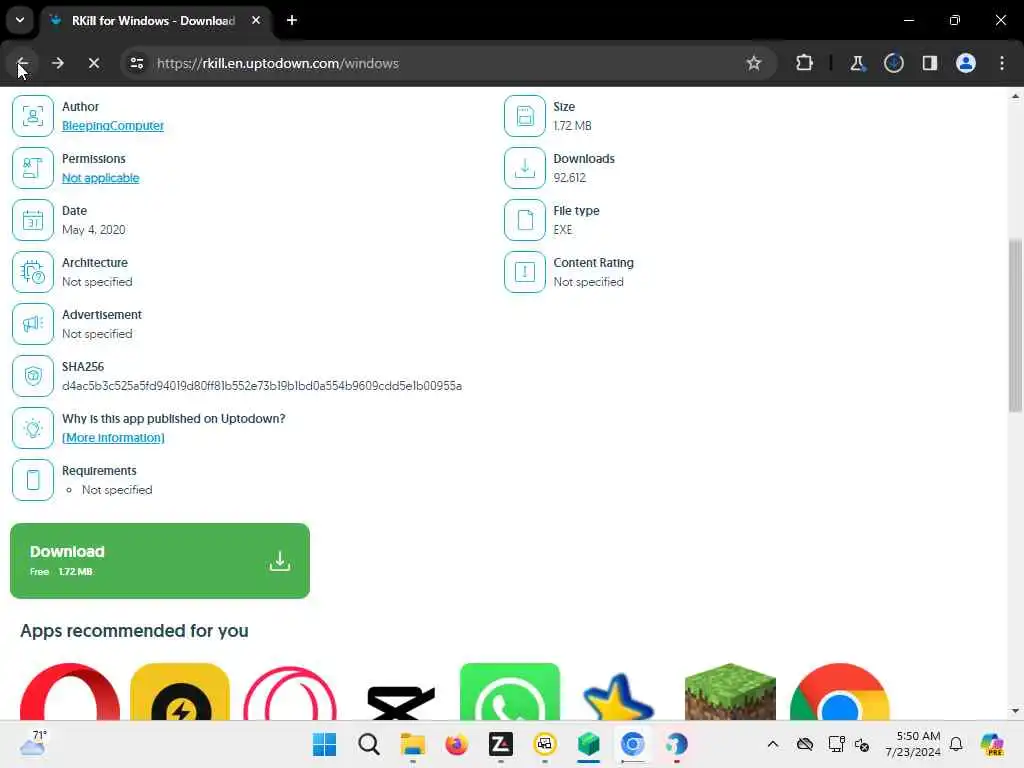Open the clock showing 5:50 AM
This screenshot has width=1024, height=768.
[912, 744]
